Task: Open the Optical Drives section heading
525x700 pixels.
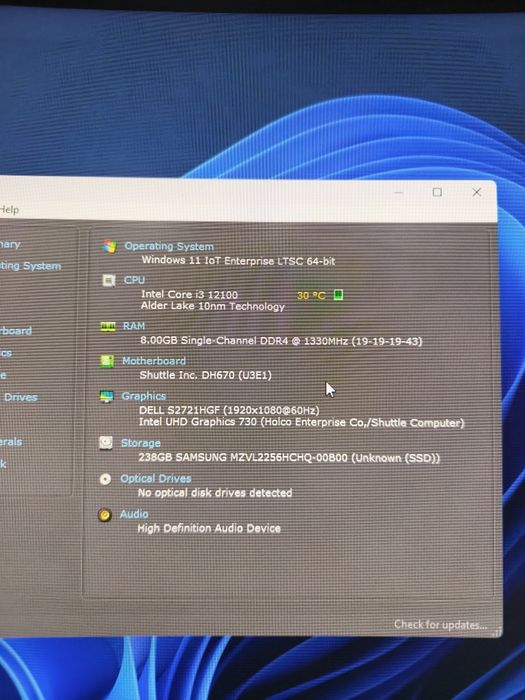Action: [155, 479]
